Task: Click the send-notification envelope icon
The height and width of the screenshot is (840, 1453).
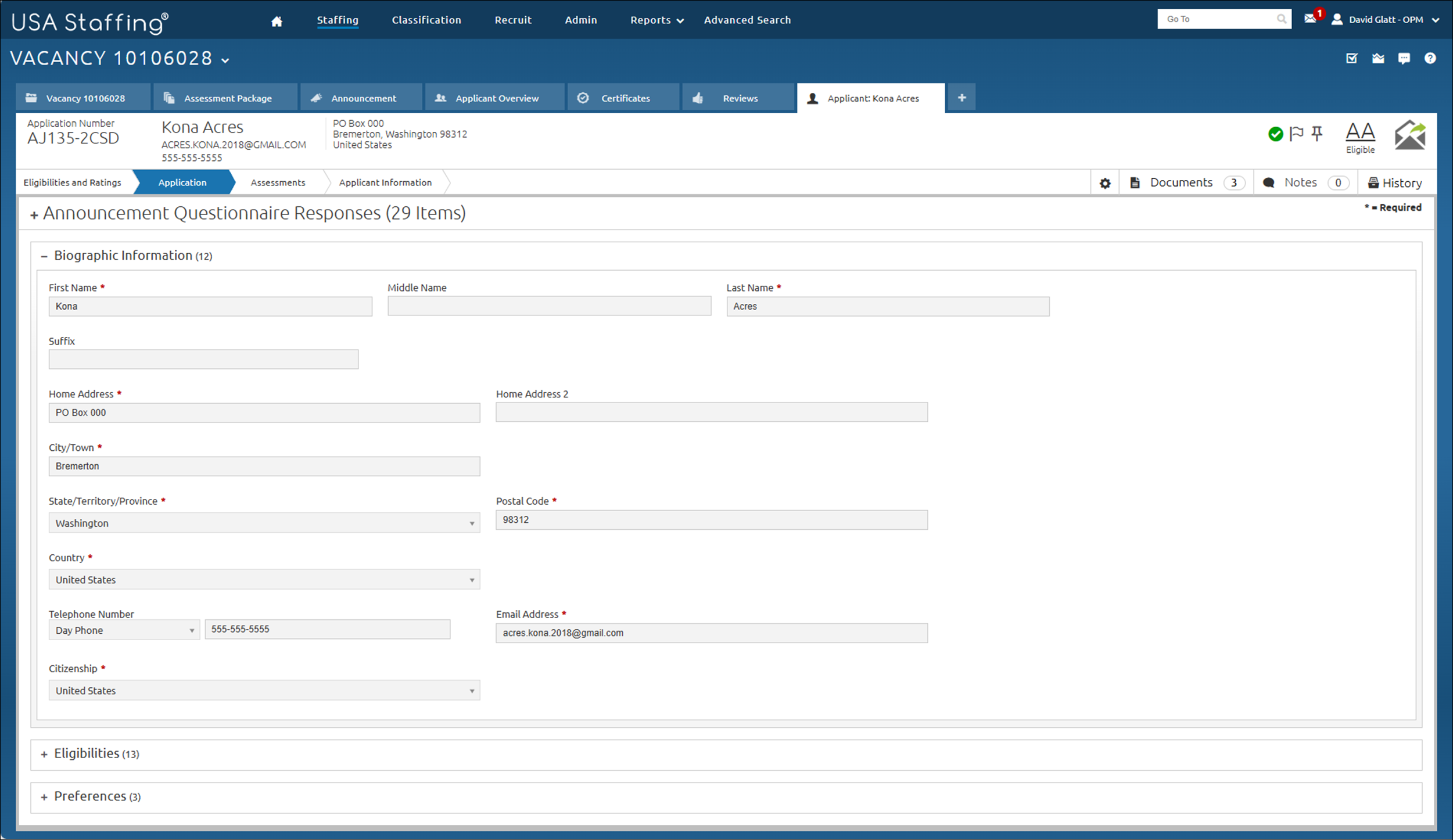Action: [1410, 135]
